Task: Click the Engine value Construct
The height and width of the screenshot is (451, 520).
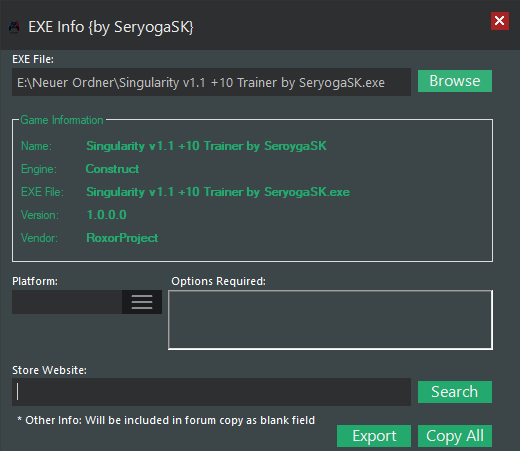Action: click(x=112, y=169)
